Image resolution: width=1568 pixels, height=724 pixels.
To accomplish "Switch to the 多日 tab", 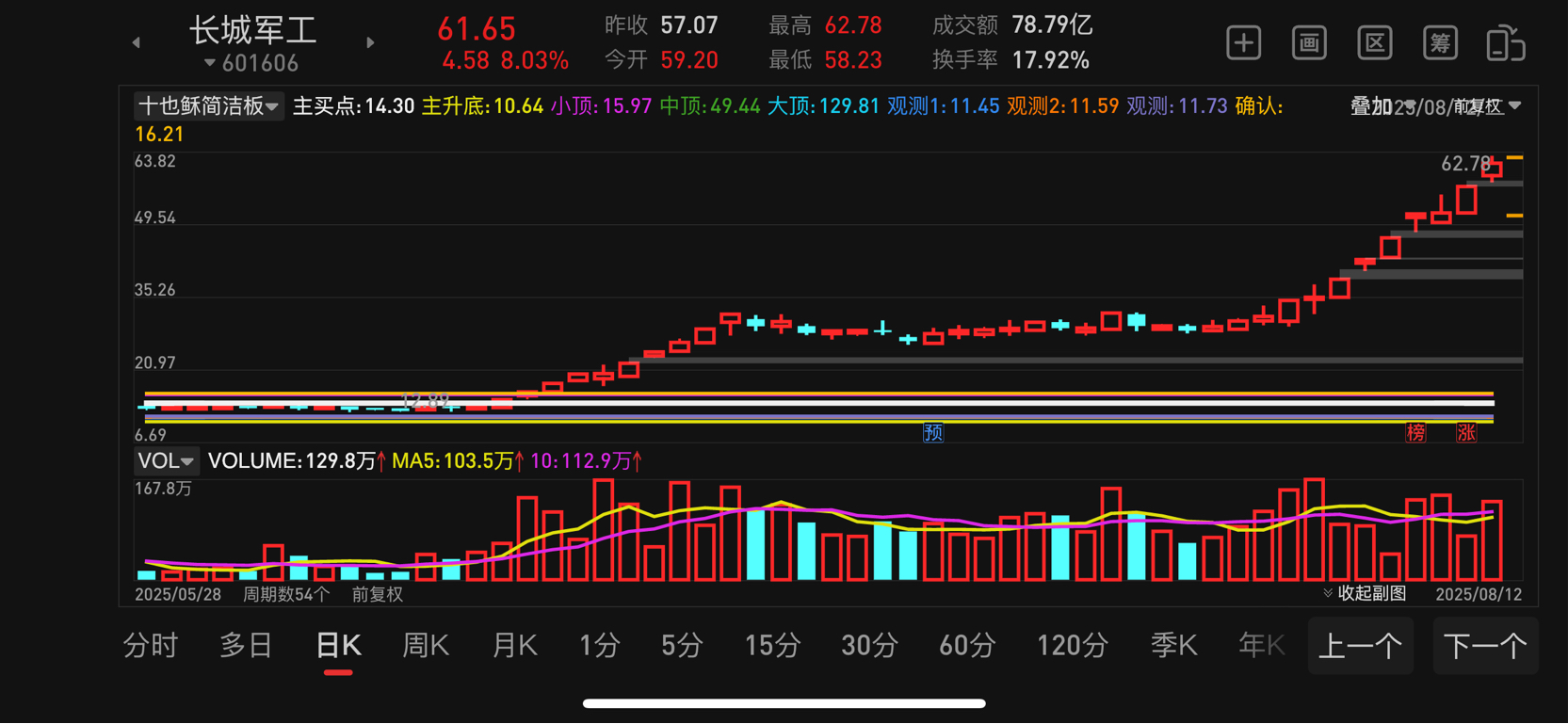I will point(247,646).
